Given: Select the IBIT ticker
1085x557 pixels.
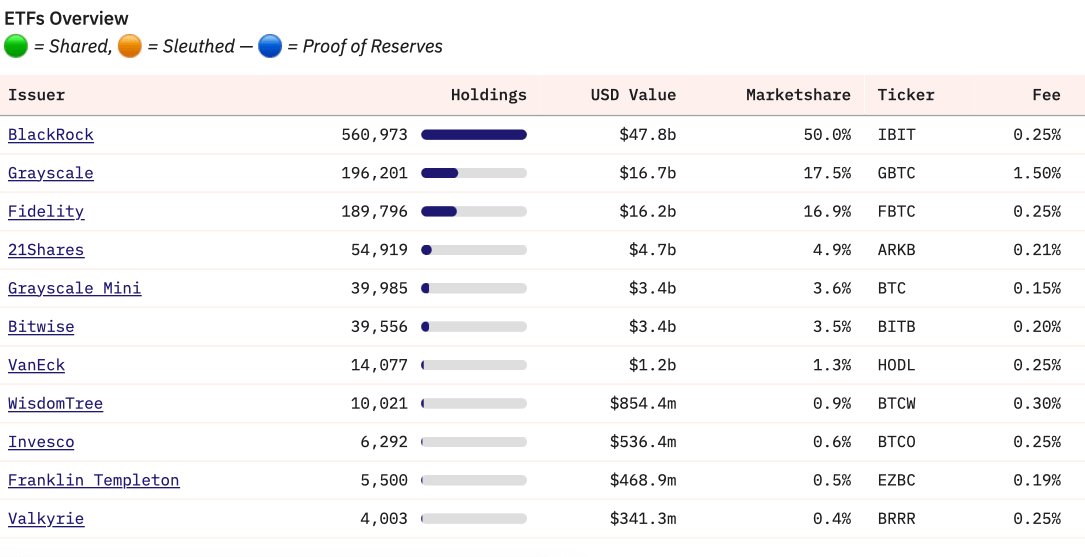Looking at the screenshot, I should coord(896,135).
